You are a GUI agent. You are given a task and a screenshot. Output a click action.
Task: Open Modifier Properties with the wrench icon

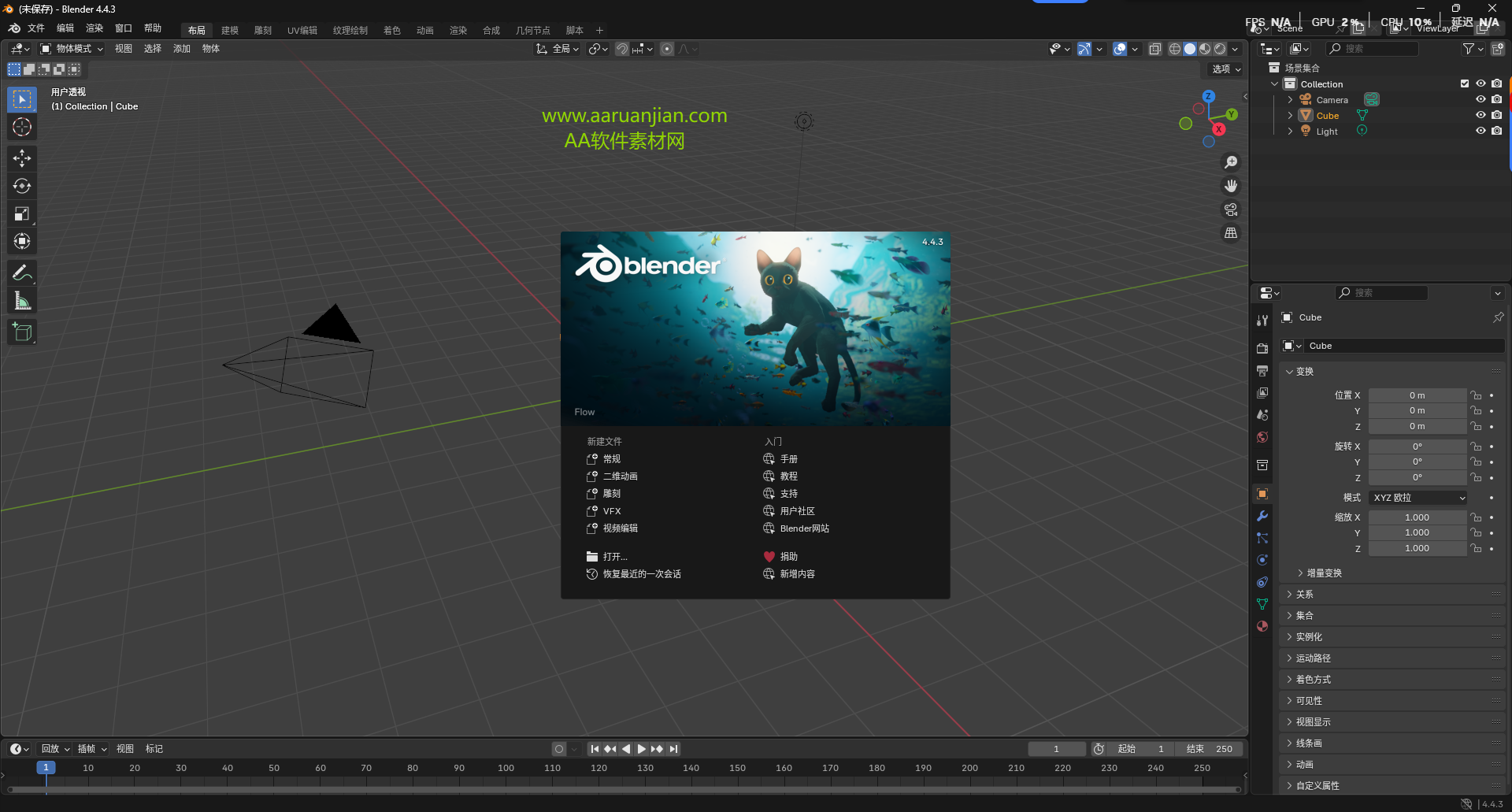(1262, 516)
